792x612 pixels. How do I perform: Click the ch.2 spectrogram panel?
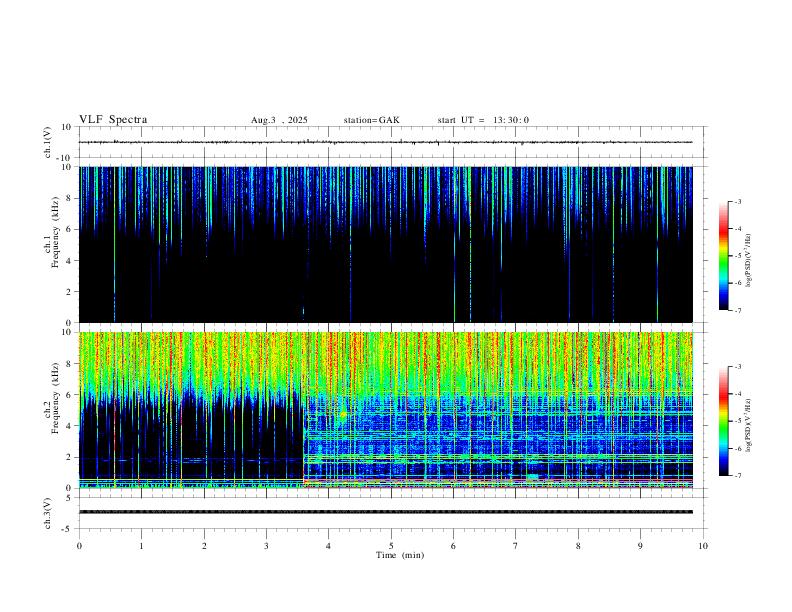click(385, 410)
